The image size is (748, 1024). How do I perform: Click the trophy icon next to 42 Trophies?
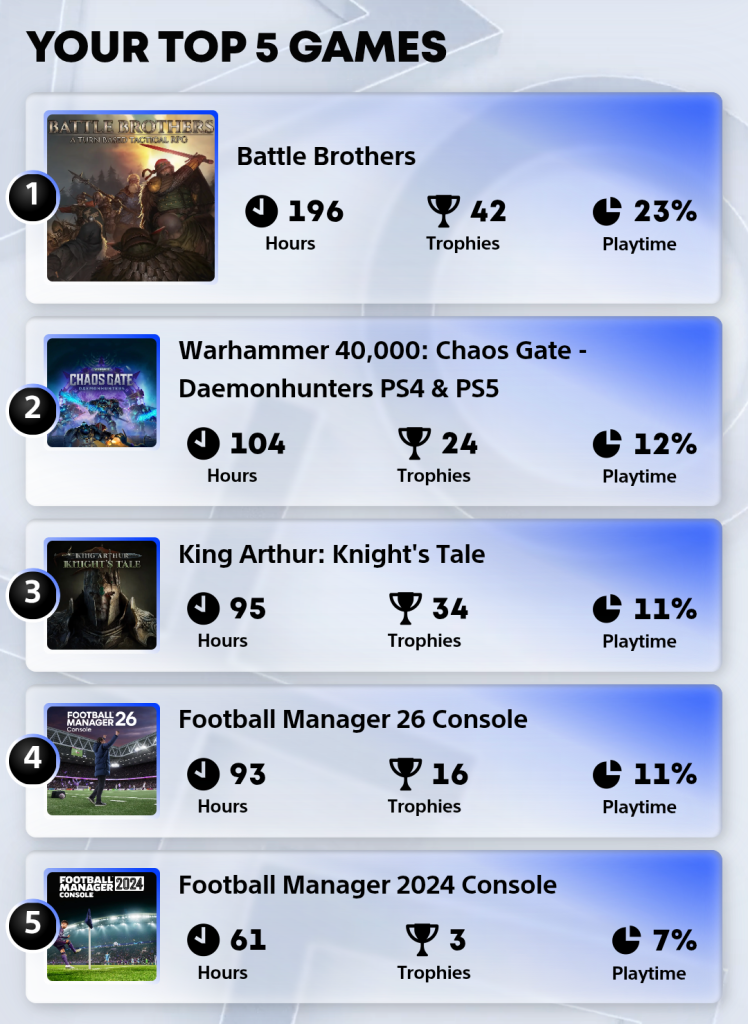click(x=444, y=211)
